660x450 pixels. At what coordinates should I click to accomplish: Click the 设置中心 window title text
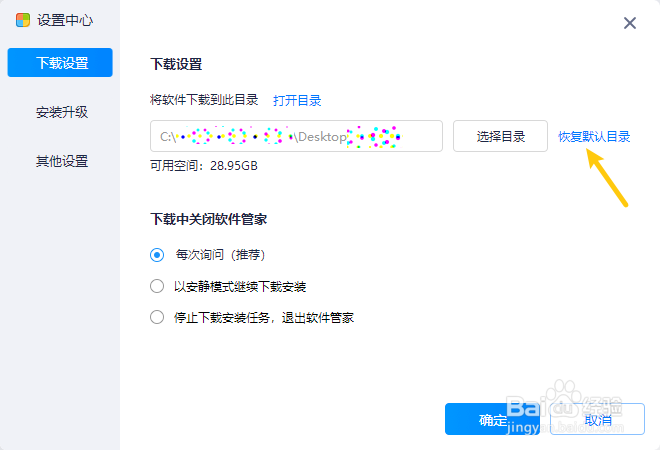(65, 21)
